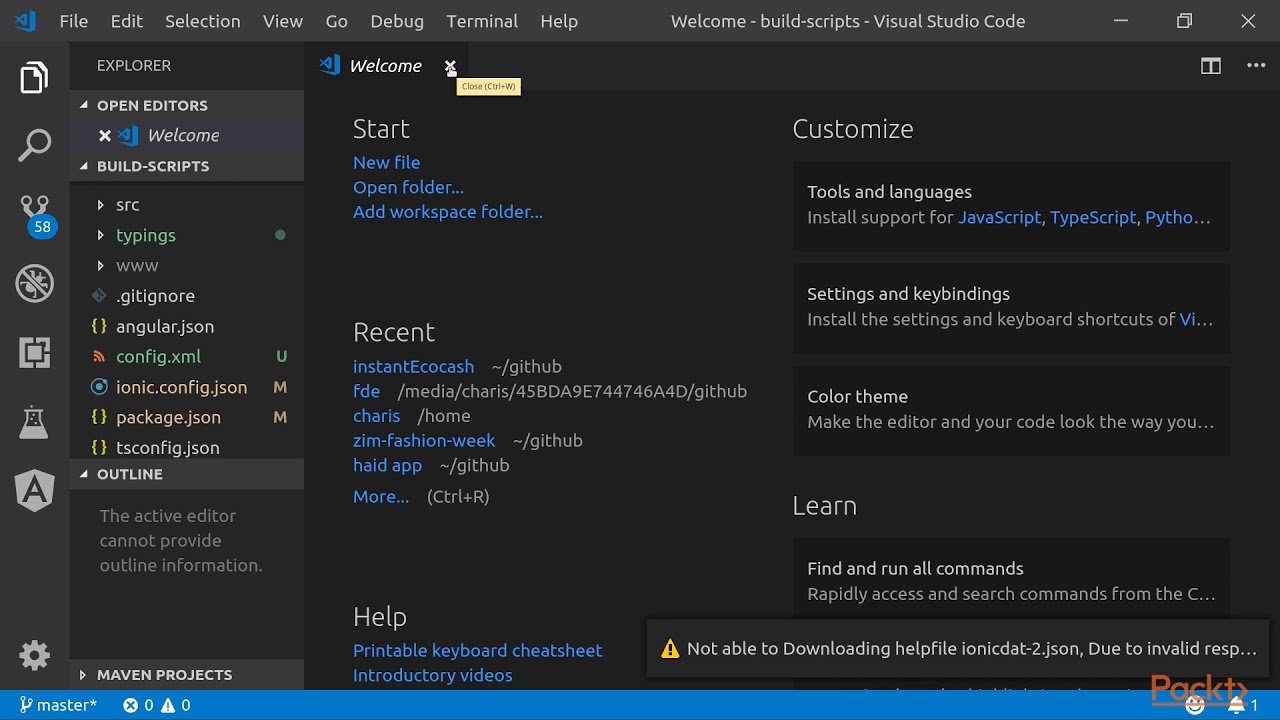1280x720 pixels.
Task: Open package.json in the explorer
Action: (168, 418)
